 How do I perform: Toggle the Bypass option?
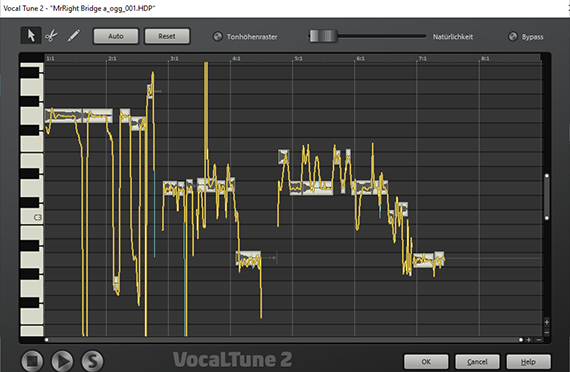(x=513, y=36)
